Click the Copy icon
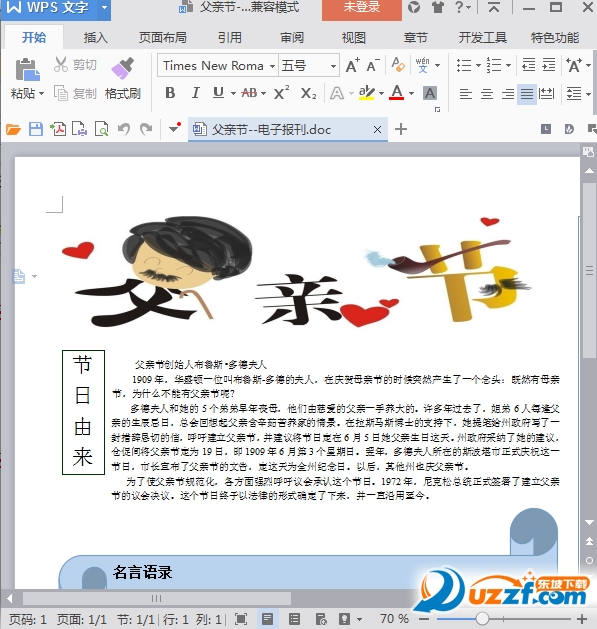This screenshot has width=597, height=629. point(61,93)
